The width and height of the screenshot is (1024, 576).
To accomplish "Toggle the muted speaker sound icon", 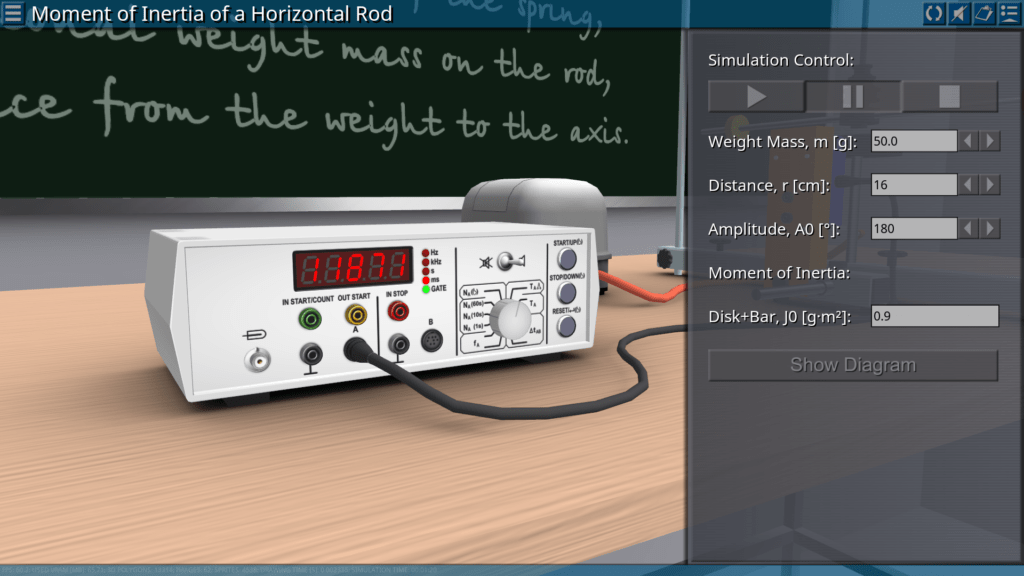I will [x=959, y=13].
